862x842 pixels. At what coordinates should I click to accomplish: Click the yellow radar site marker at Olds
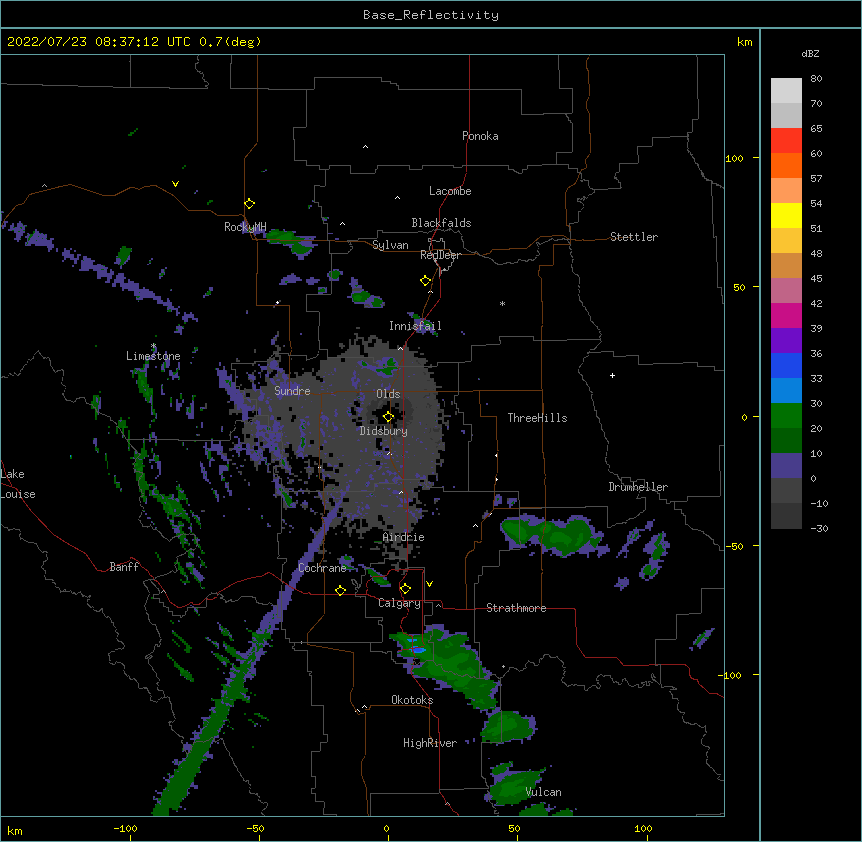point(388,416)
